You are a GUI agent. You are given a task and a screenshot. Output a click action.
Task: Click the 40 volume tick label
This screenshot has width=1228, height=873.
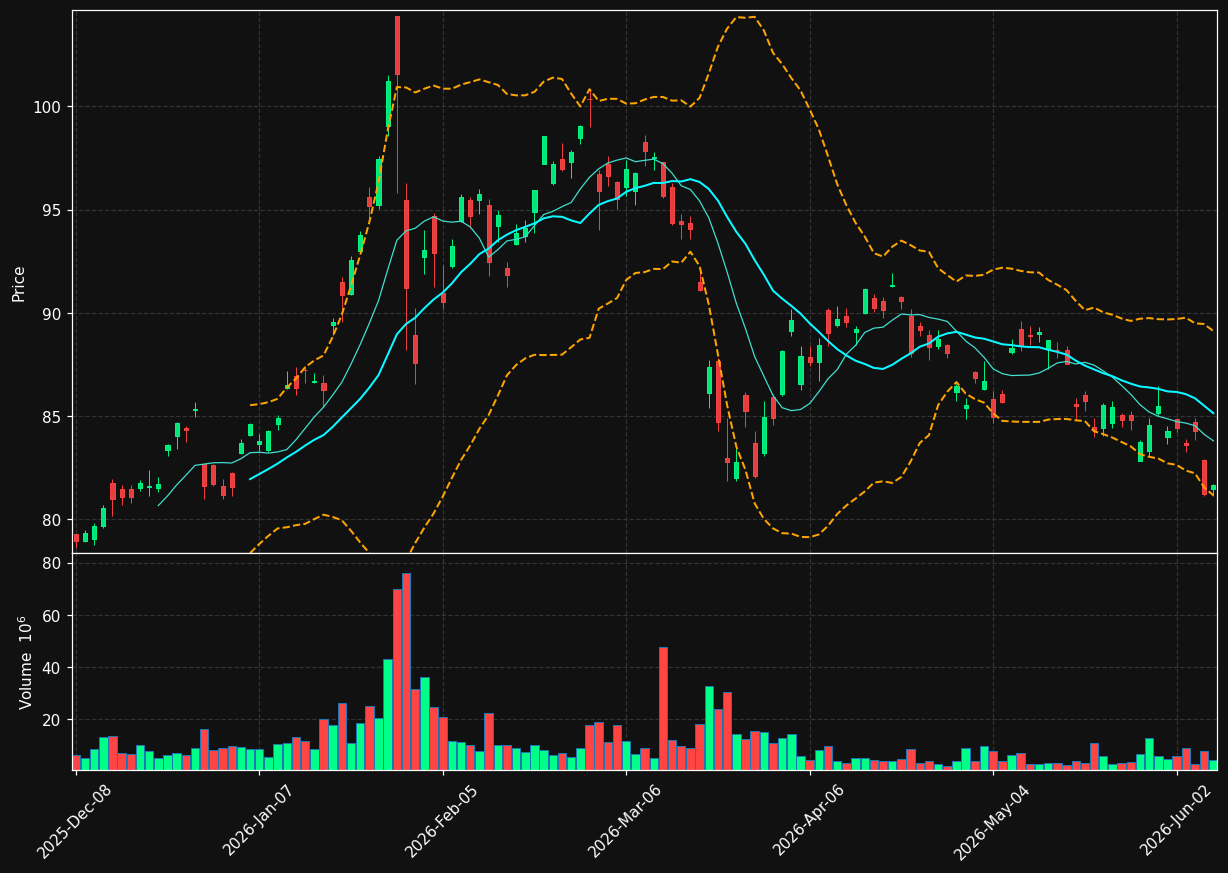point(52,668)
